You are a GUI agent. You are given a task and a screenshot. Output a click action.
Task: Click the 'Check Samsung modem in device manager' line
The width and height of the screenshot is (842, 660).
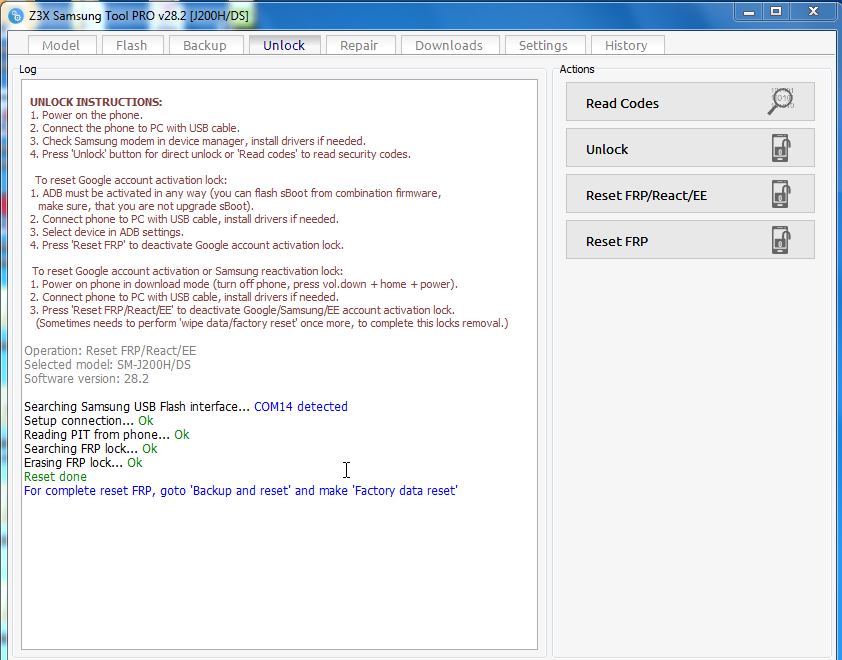[198, 141]
